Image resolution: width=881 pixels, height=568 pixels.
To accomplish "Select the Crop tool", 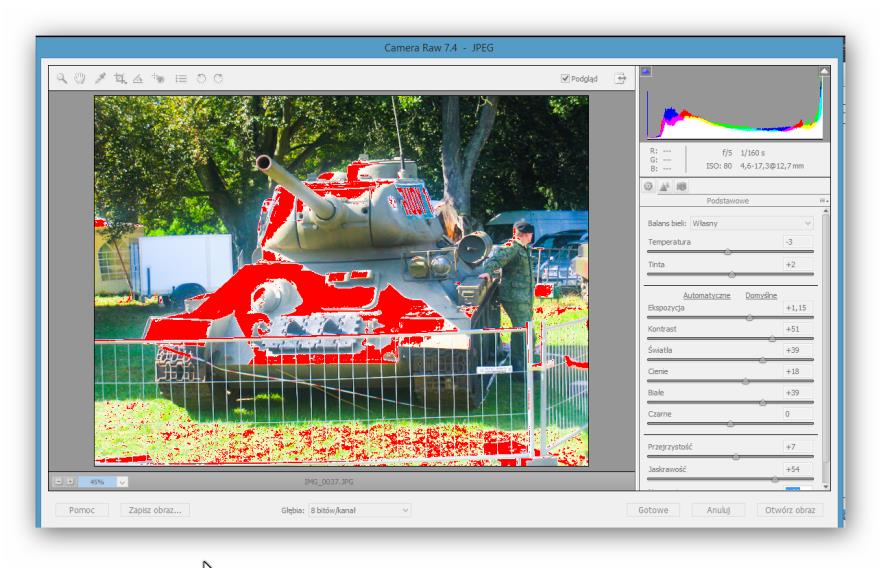I will pyautogui.click(x=120, y=79).
